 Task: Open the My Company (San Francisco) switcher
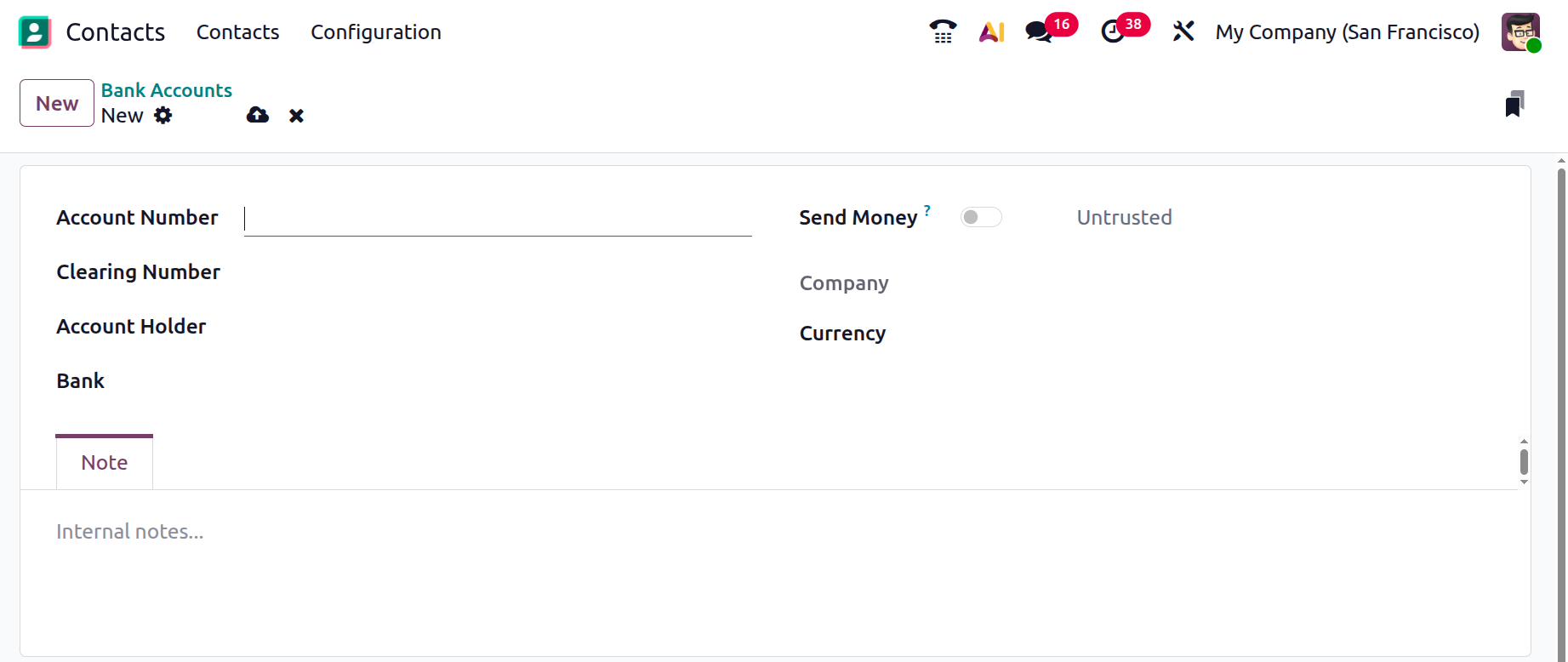(x=1347, y=32)
